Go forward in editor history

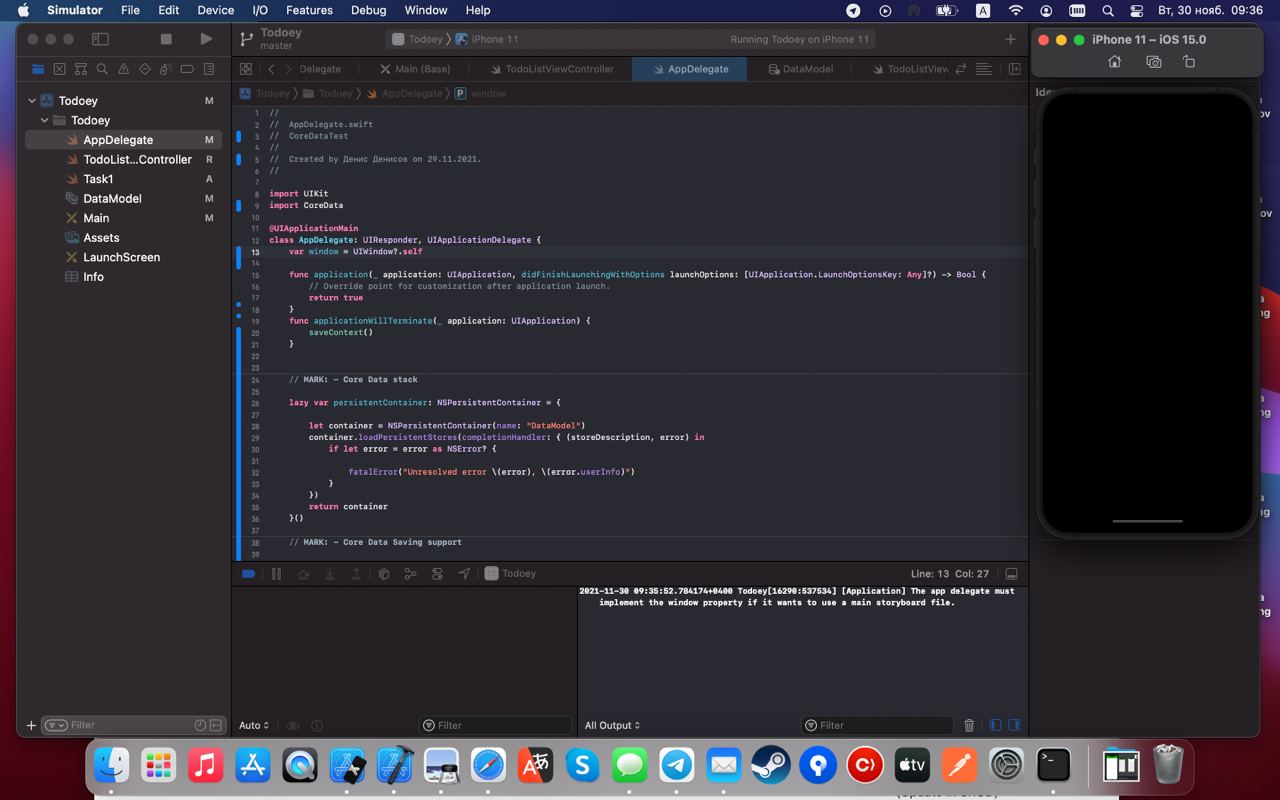pyautogui.click(x=289, y=69)
